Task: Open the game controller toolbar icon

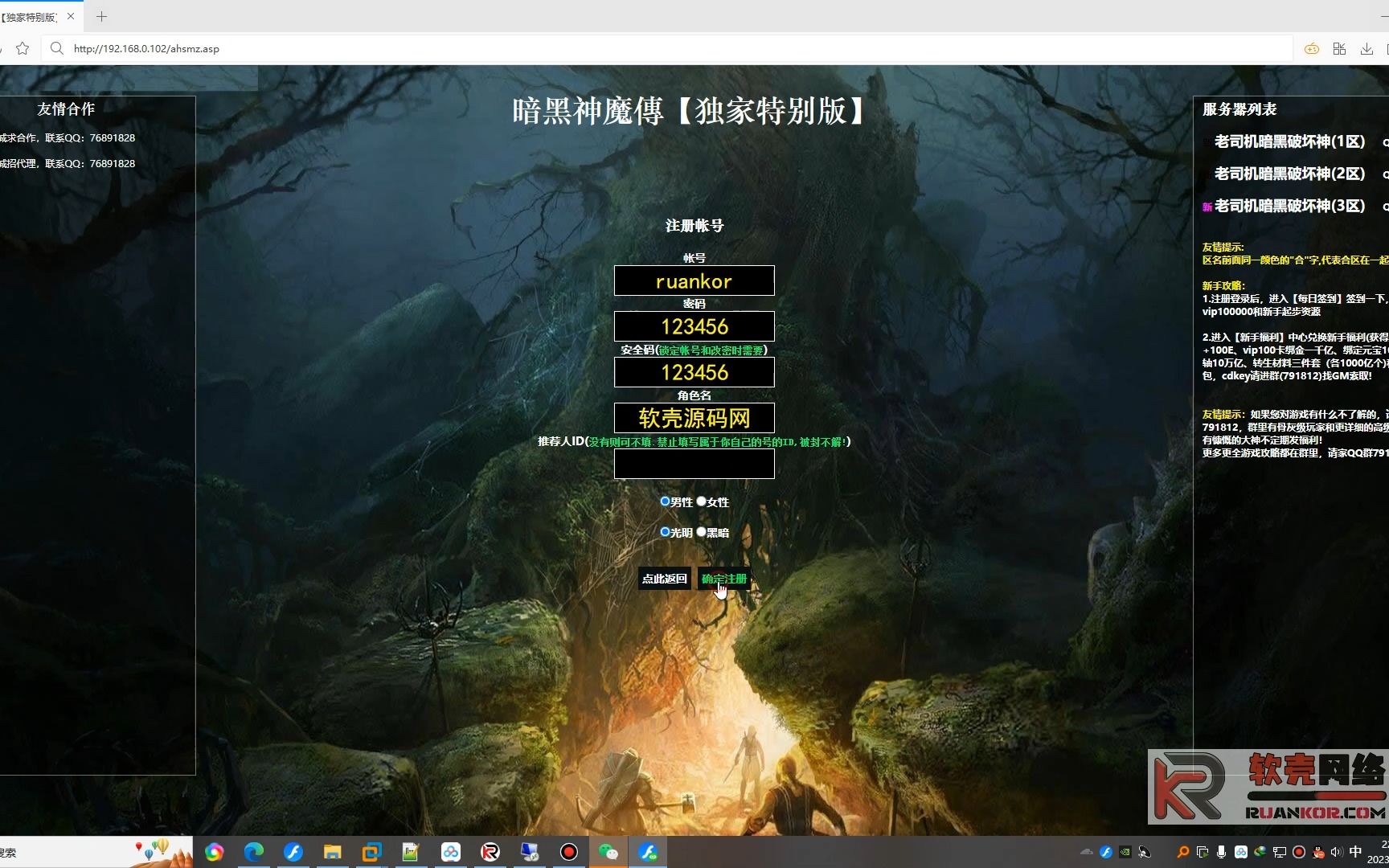Action: tap(1312, 49)
